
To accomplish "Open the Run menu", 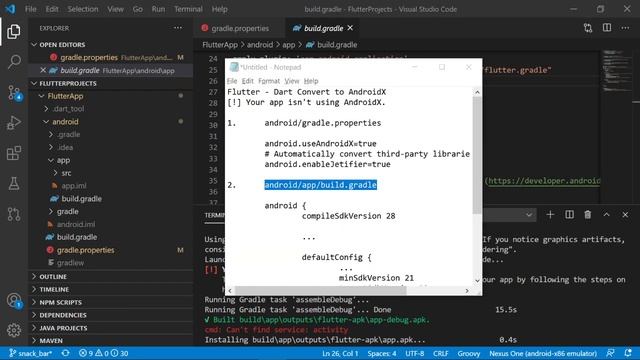I will 158,9.
